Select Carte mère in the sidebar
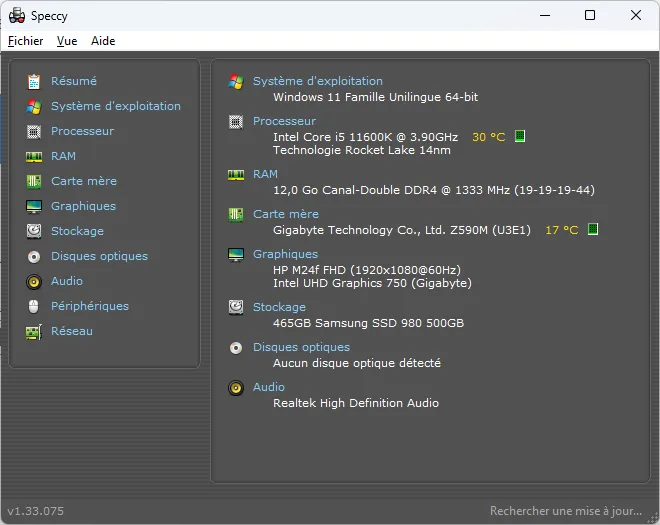Viewport: 660px width, 525px height. [84, 181]
